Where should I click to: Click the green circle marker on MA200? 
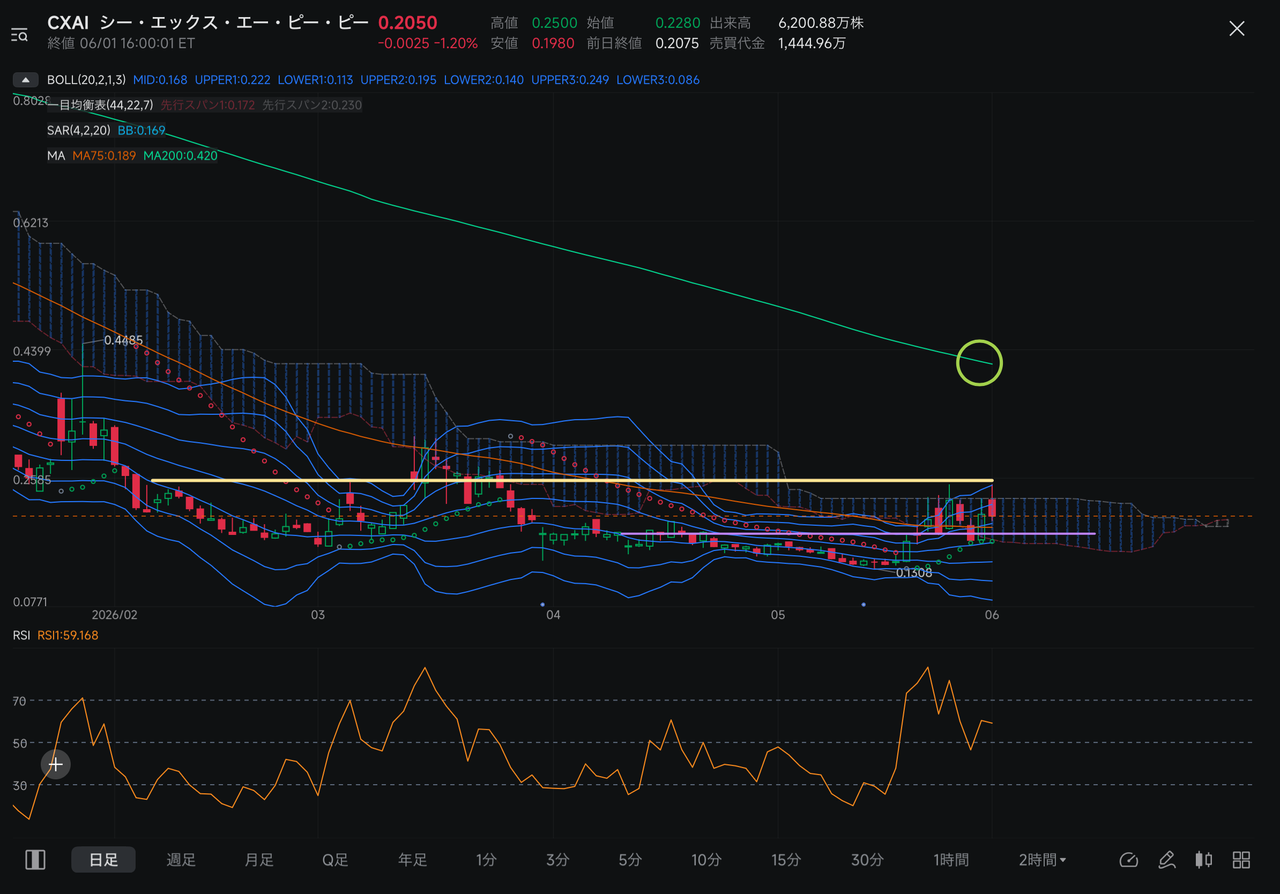(x=979, y=363)
